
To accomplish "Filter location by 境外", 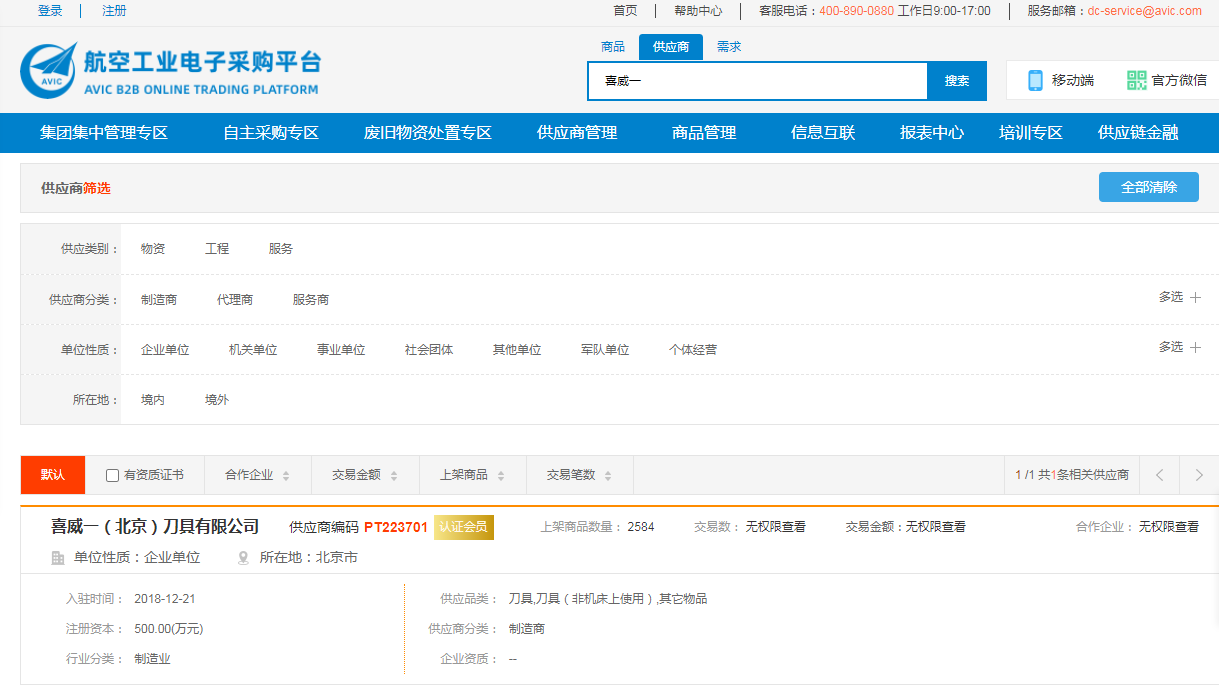I will [x=217, y=400].
